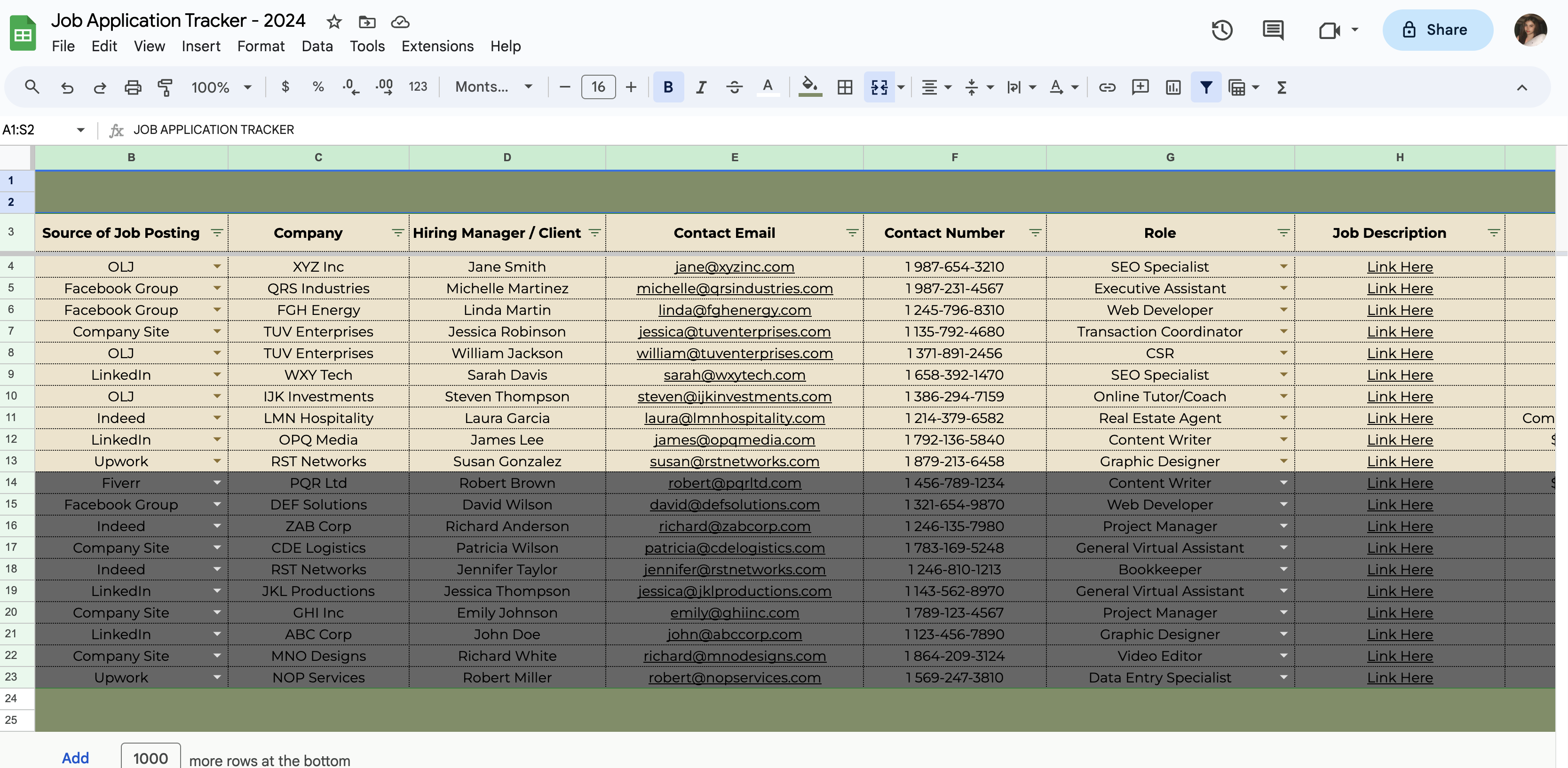This screenshot has height=768, width=1568.
Task: Decrease font size with minus
Action: coord(564,87)
